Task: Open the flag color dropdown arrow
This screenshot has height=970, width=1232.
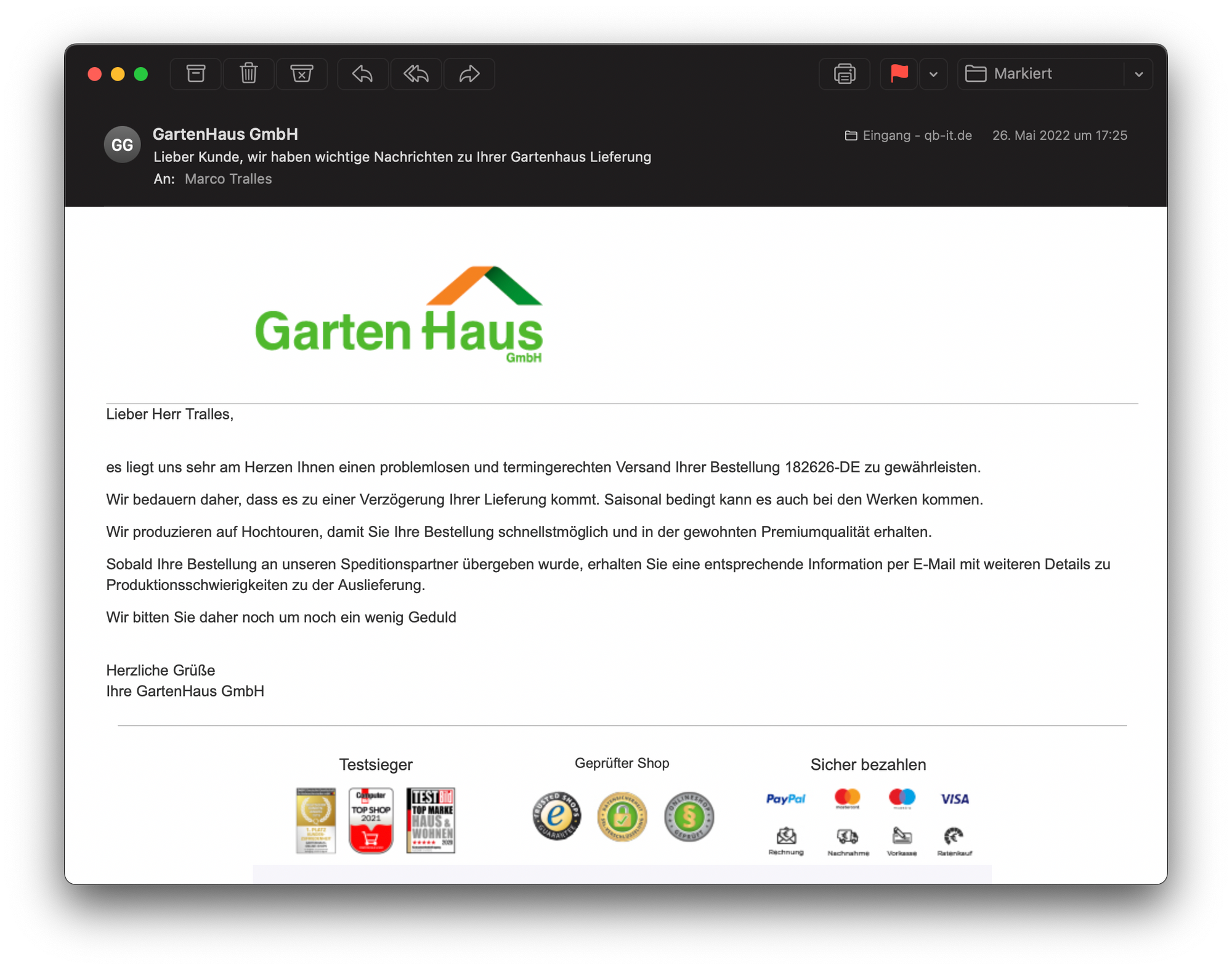Action: (x=933, y=74)
